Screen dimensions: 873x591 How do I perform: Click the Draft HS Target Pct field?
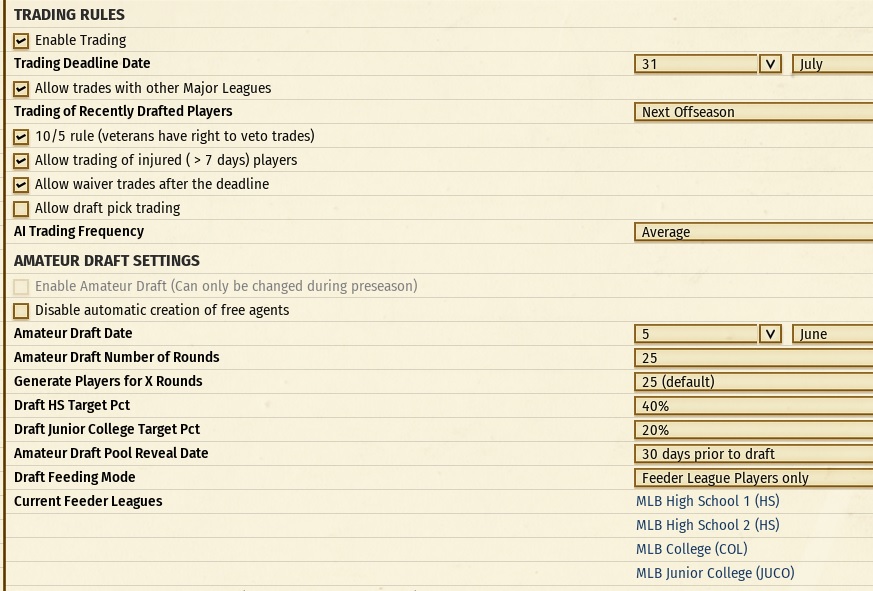click(753, 406)
